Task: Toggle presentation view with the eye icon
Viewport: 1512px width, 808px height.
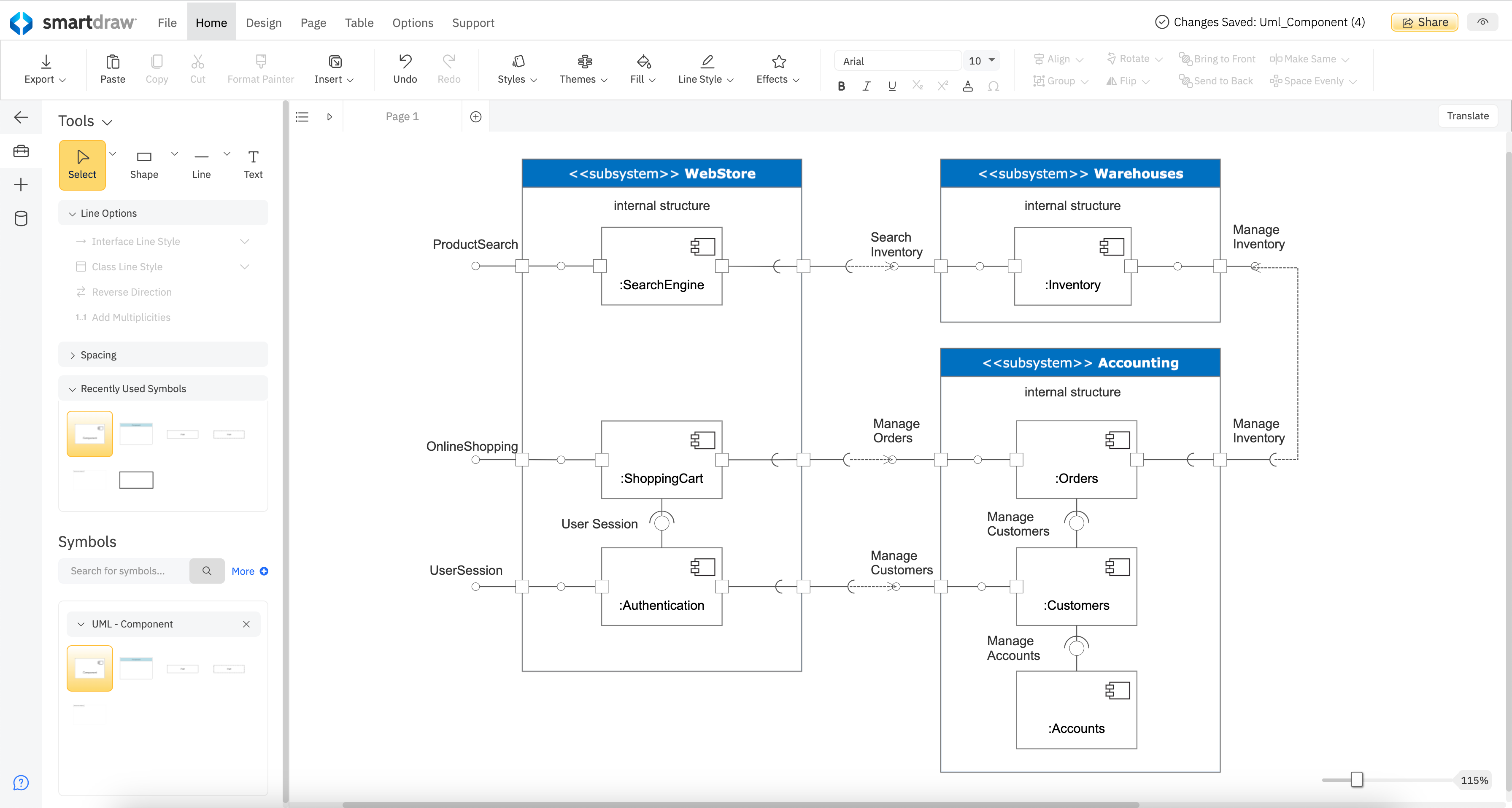Action: coord(1482,22)
